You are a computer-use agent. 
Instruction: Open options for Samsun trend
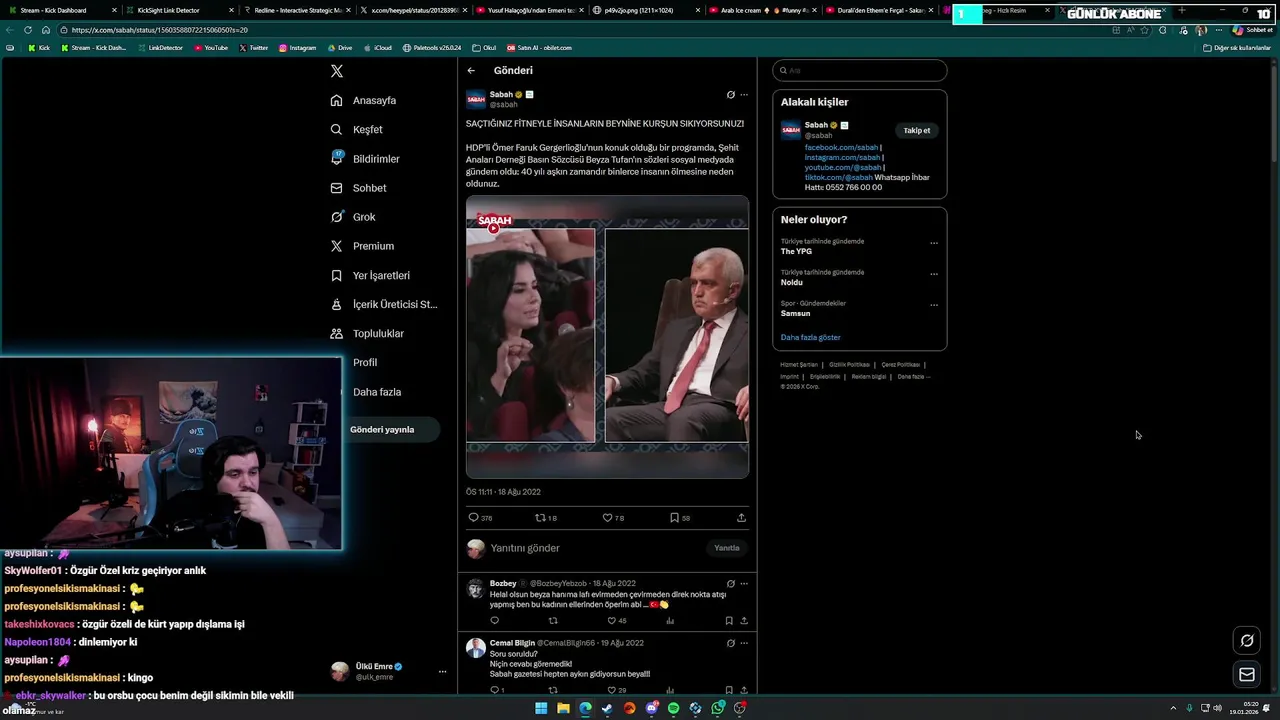pos(934,305)
